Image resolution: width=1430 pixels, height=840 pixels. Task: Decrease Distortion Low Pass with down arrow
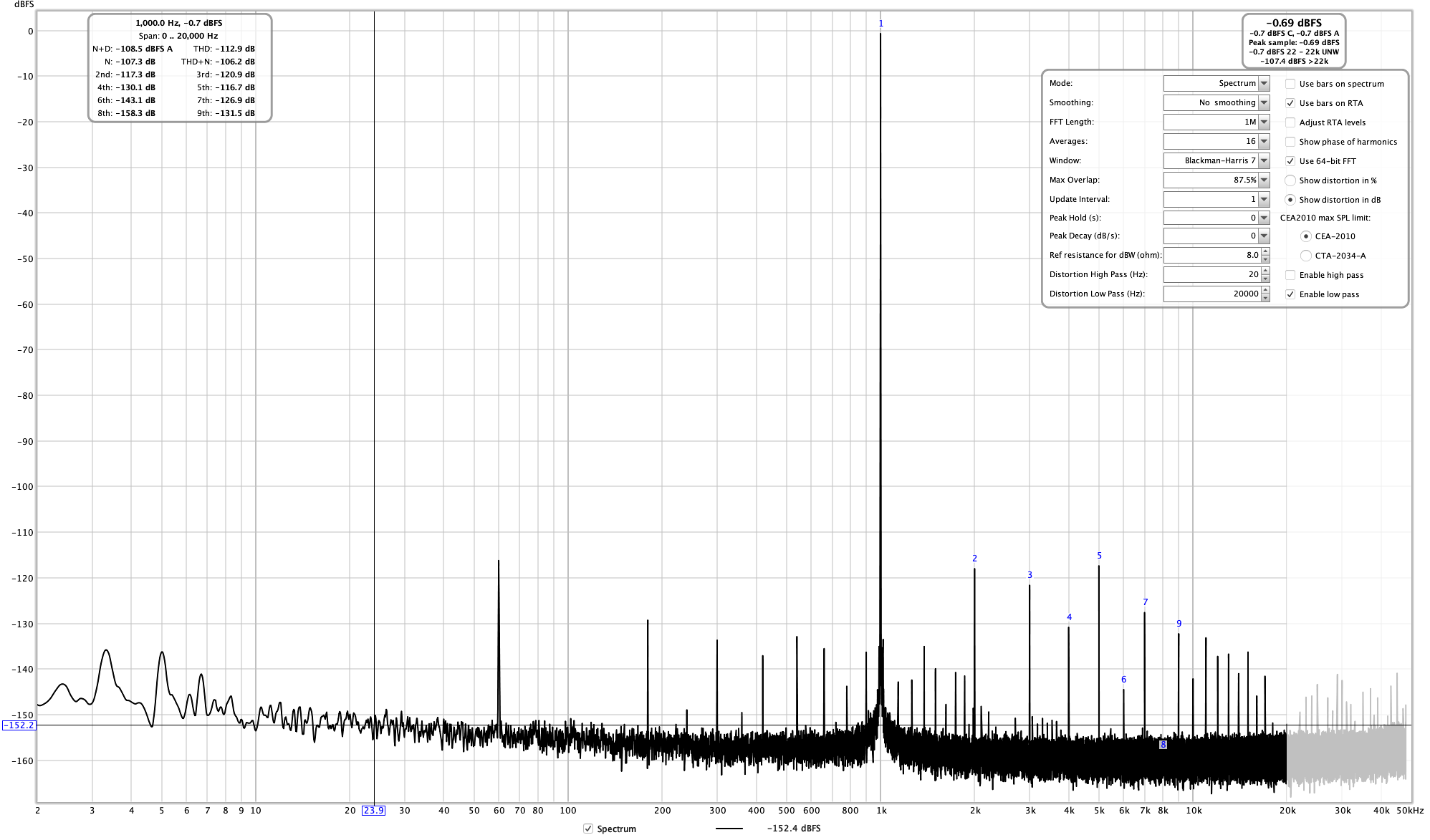point(1266,298)
